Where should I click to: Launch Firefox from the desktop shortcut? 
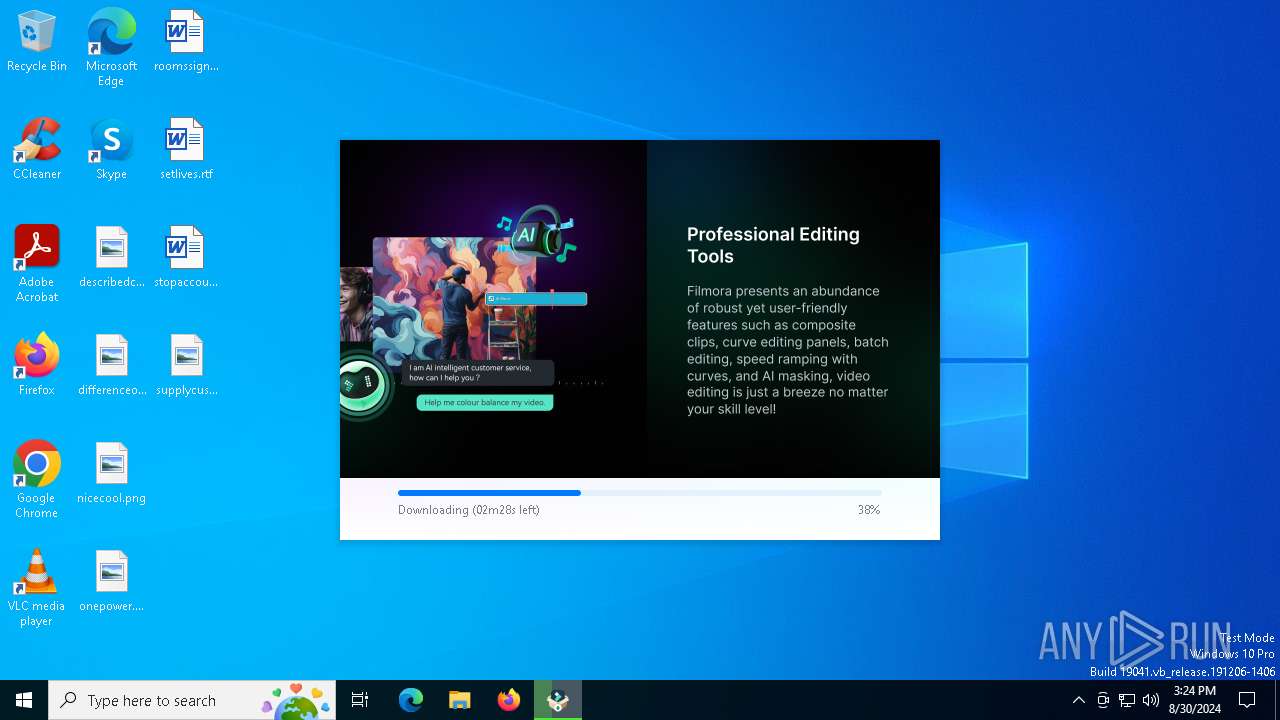click(x=37, y=366)
